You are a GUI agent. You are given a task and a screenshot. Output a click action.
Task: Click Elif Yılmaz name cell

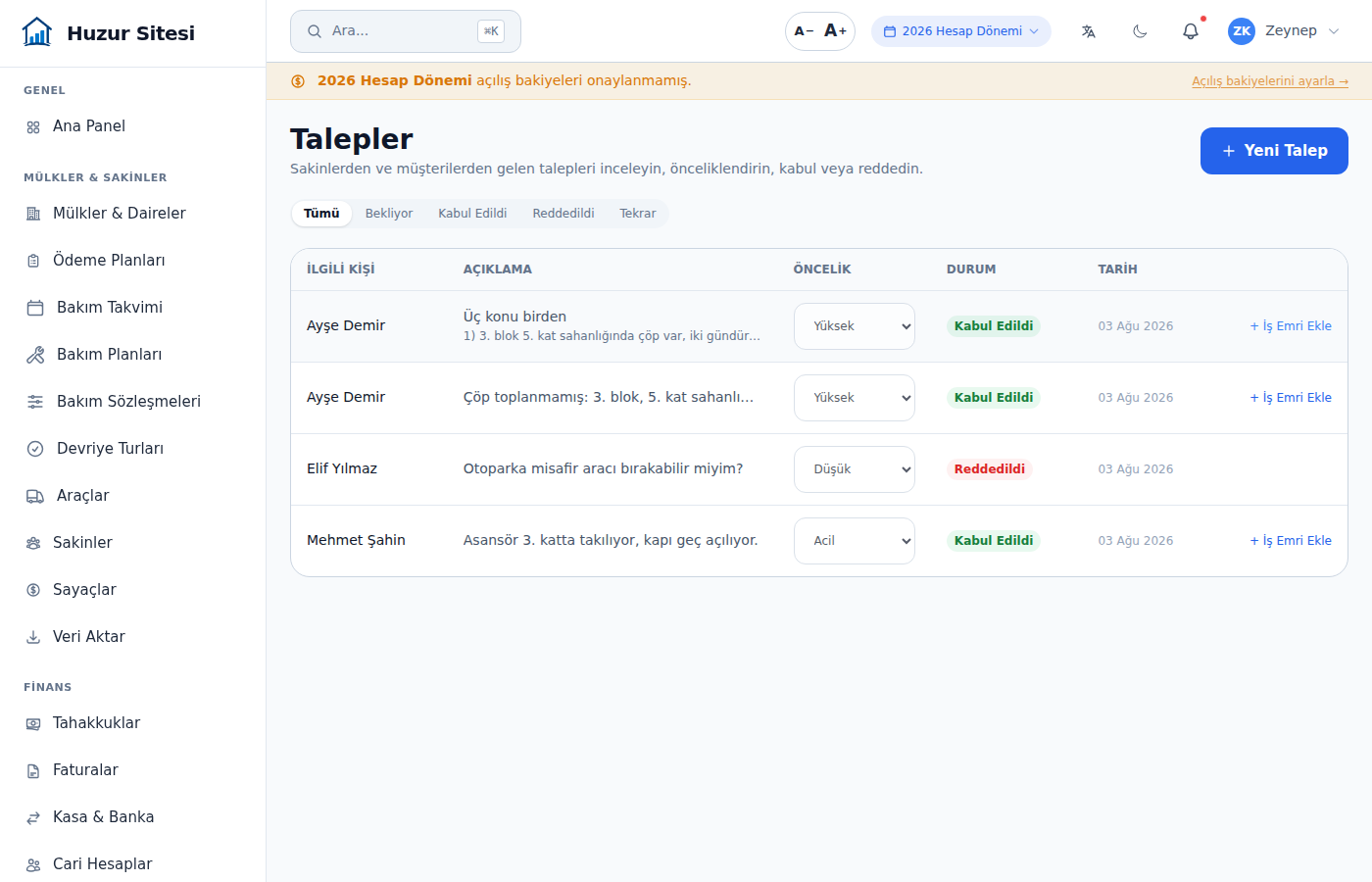coord(342,469)
